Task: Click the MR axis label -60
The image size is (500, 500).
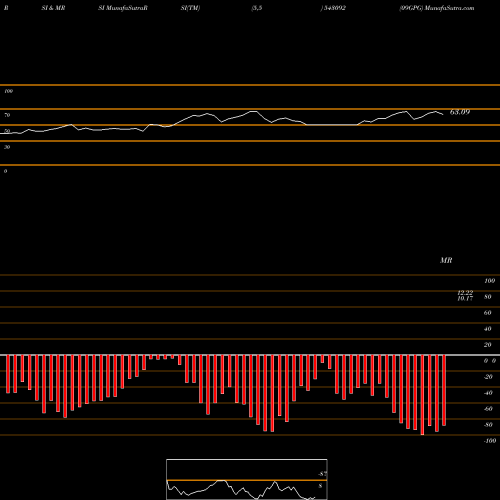Action: point(488,409)
